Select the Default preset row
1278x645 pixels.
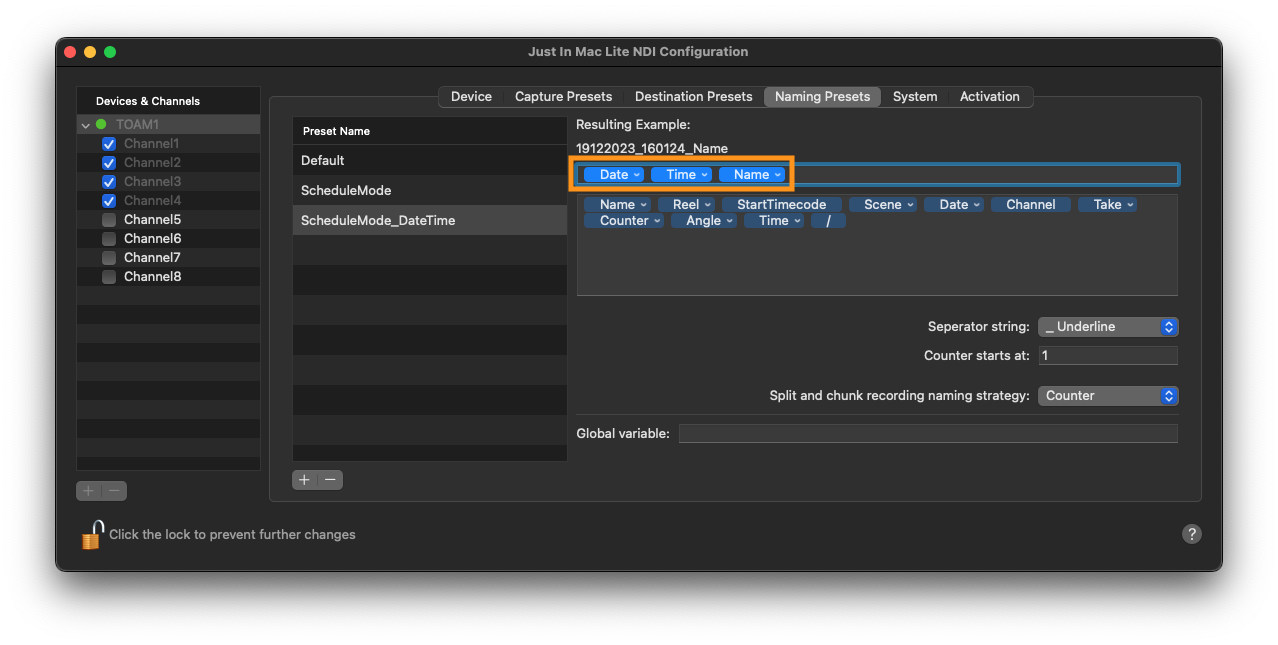point(430,160)
